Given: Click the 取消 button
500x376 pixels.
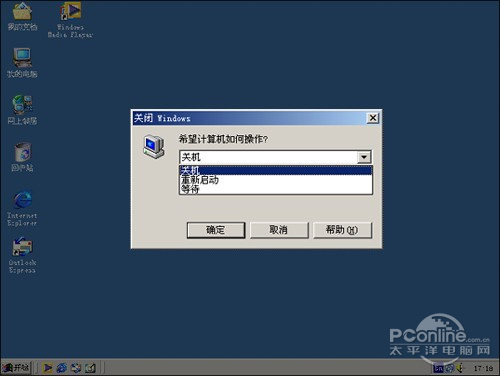Looking at the screenshot, I should point(279,230).
